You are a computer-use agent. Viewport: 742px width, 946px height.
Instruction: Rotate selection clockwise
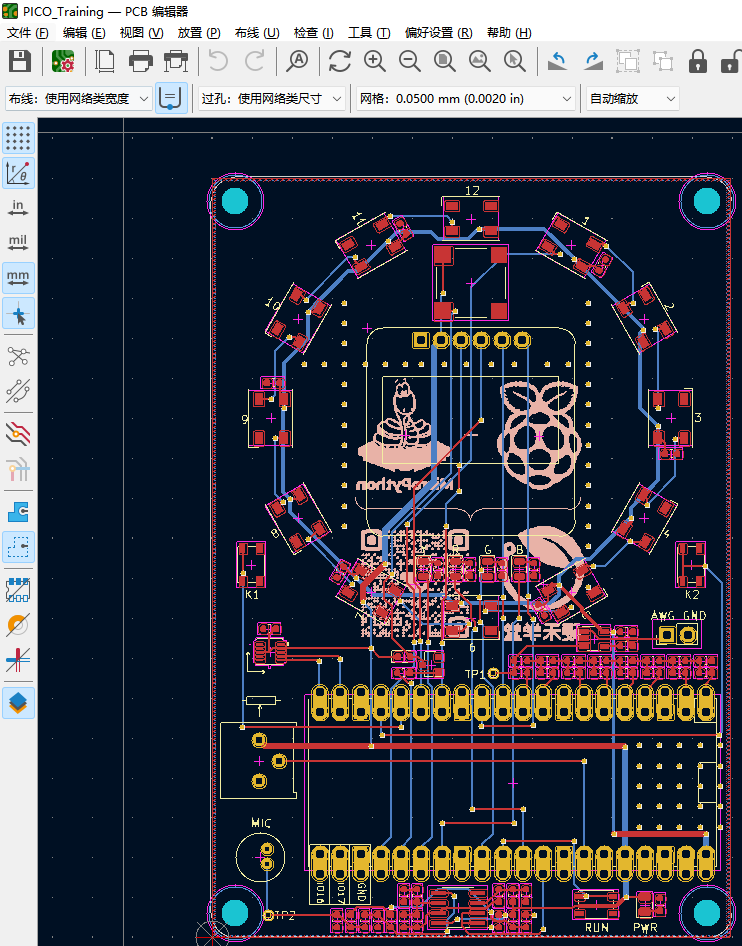point(593,61)
